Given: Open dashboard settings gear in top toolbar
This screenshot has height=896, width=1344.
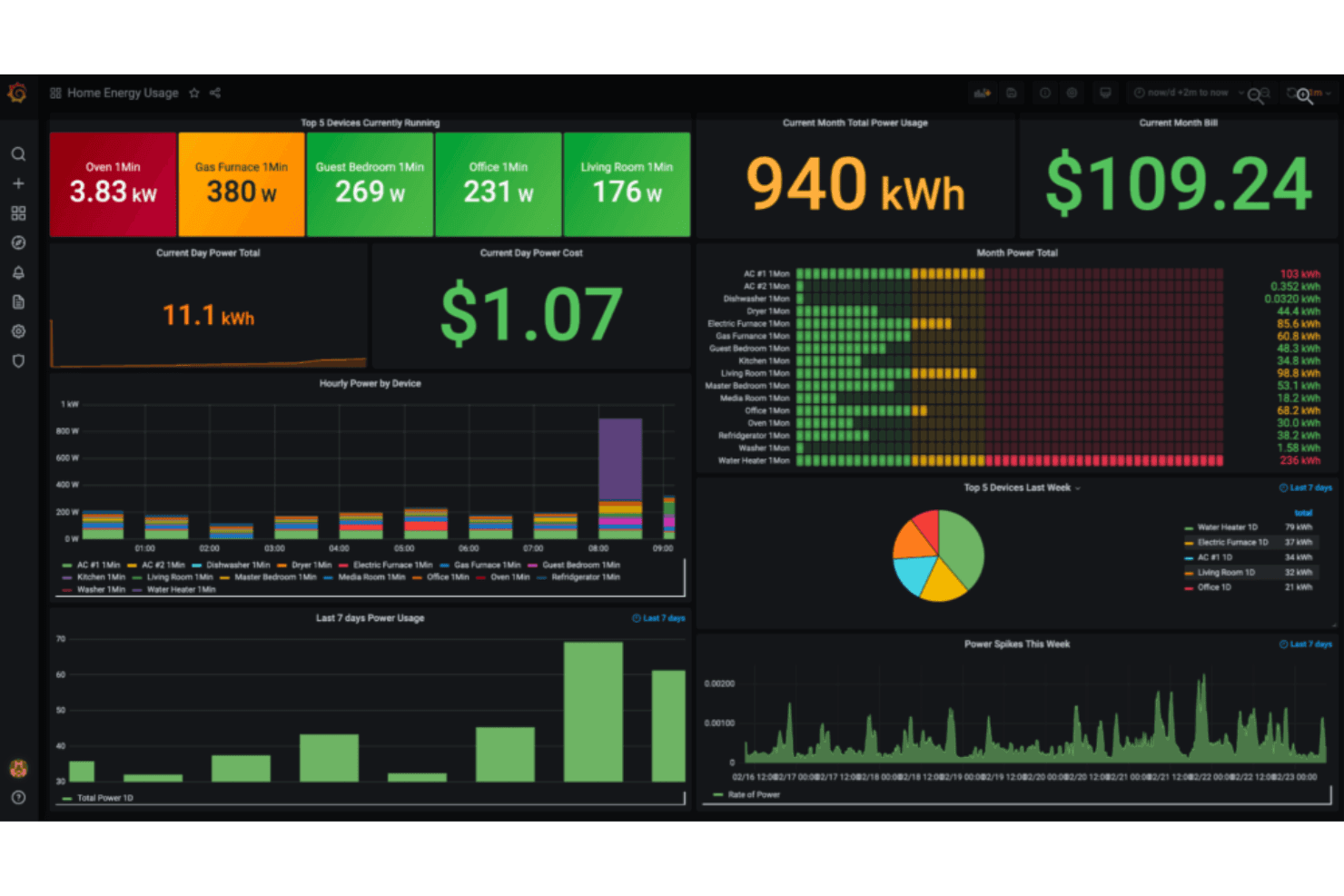Looking at the screenshot, I should click(x=1072, y=93).
